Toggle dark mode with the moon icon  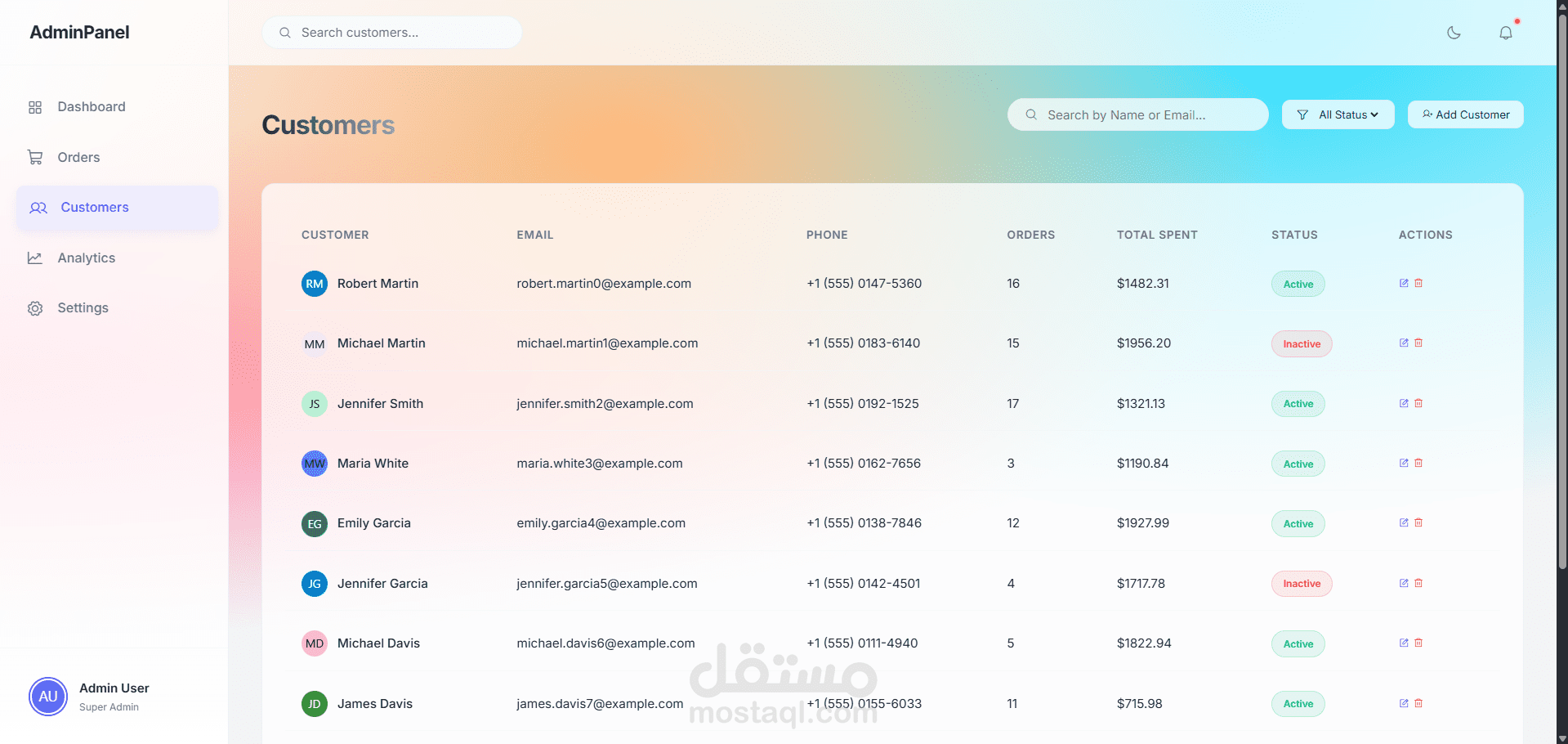click(1454, 33)
